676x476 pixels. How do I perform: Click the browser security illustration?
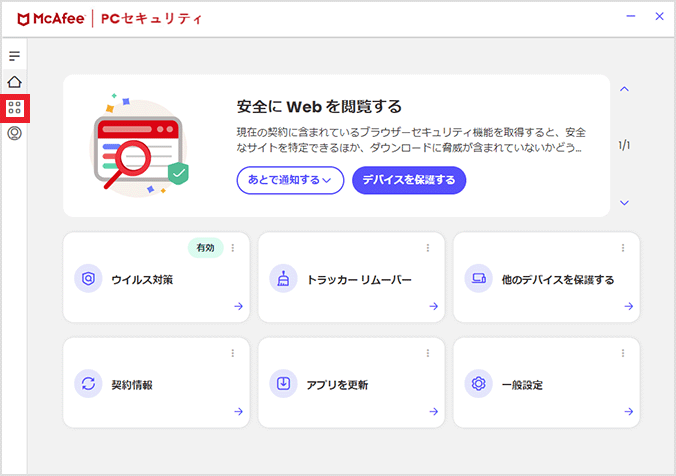pyautogui.click(x=139, y=145)
